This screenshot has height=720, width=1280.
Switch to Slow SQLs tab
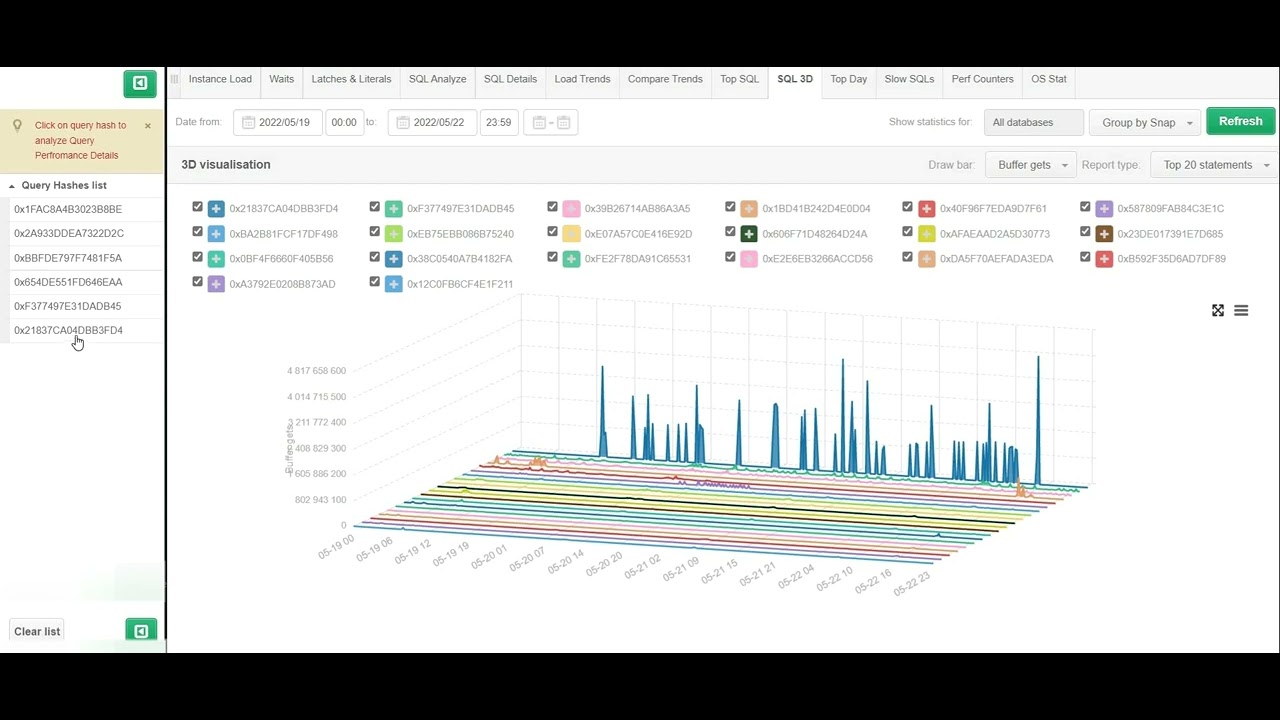(x=909, y=79)
